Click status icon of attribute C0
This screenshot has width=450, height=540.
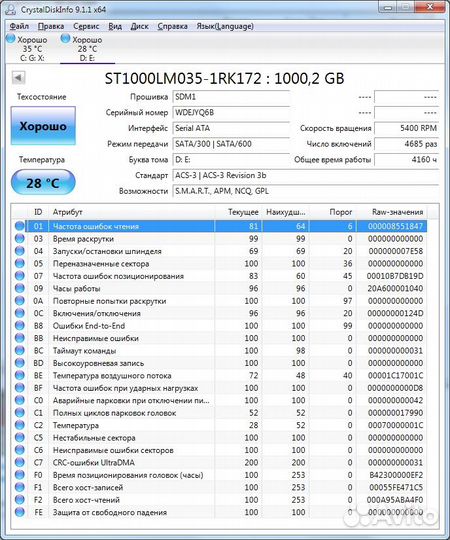pos(20,400)
